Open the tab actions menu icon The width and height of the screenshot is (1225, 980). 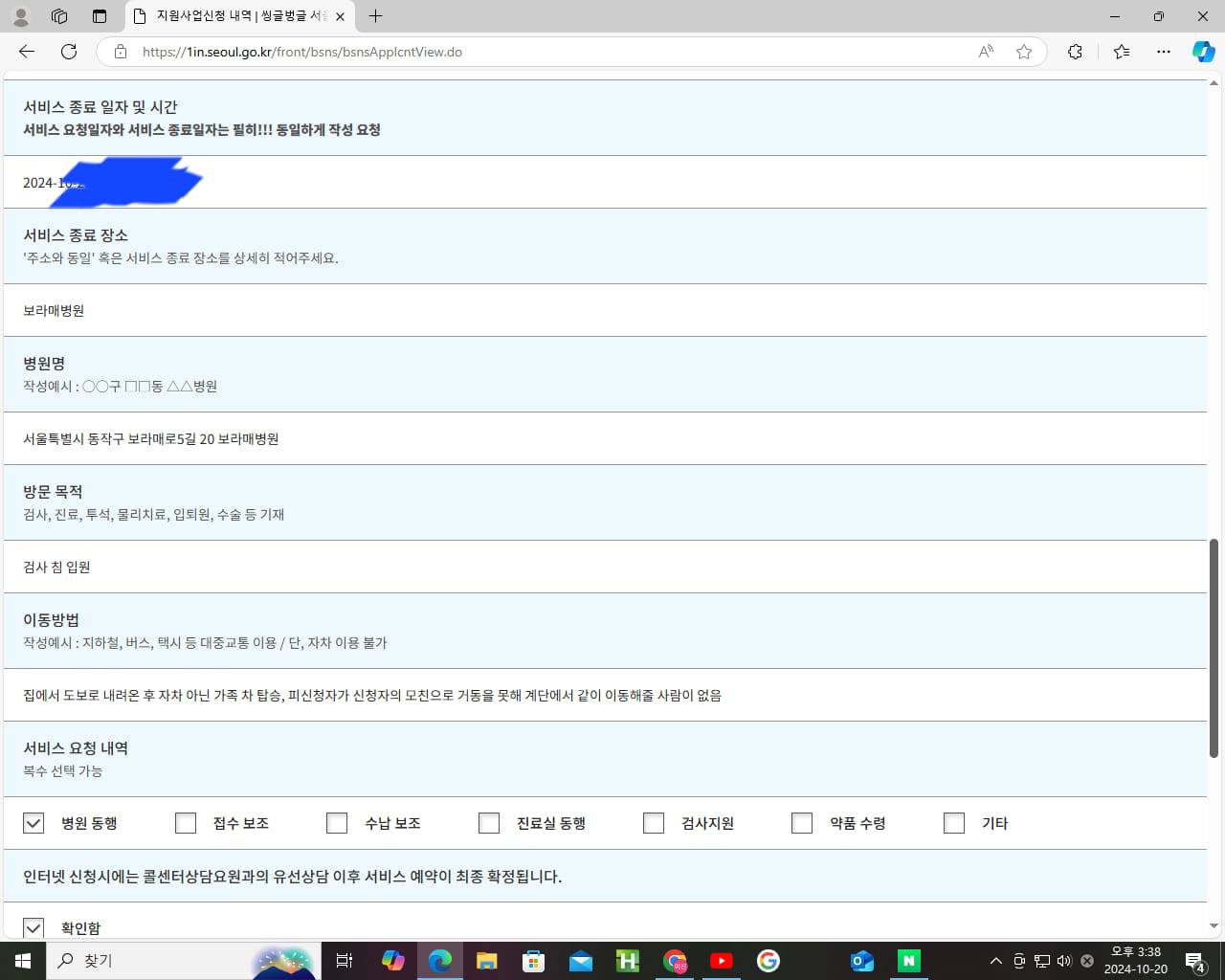coord(100,16)
